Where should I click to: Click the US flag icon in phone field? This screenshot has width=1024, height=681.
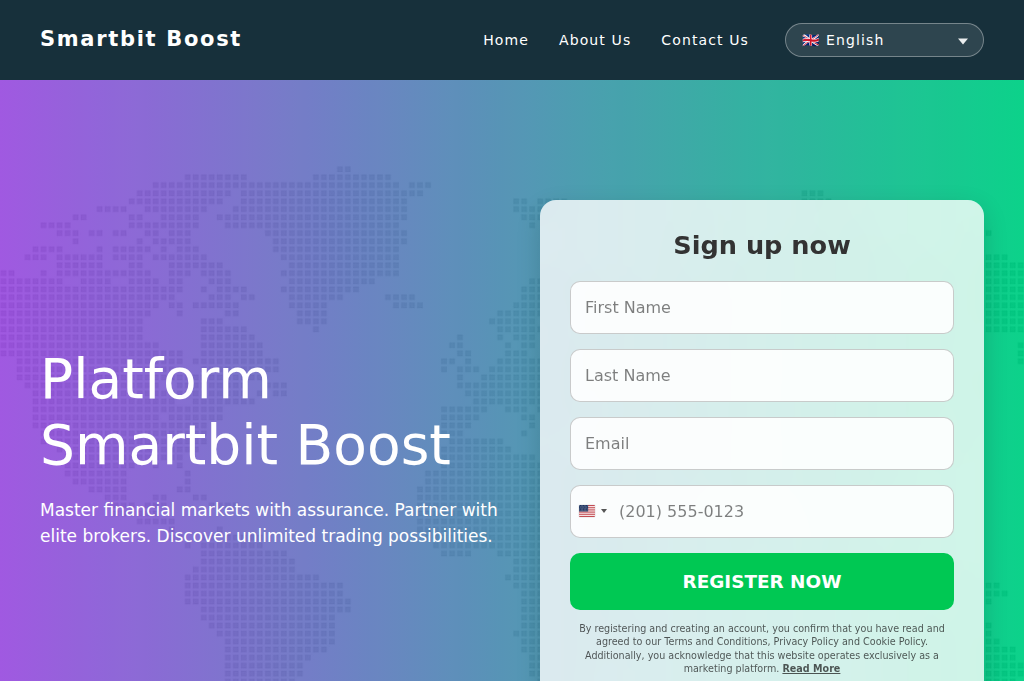point(588,511)
